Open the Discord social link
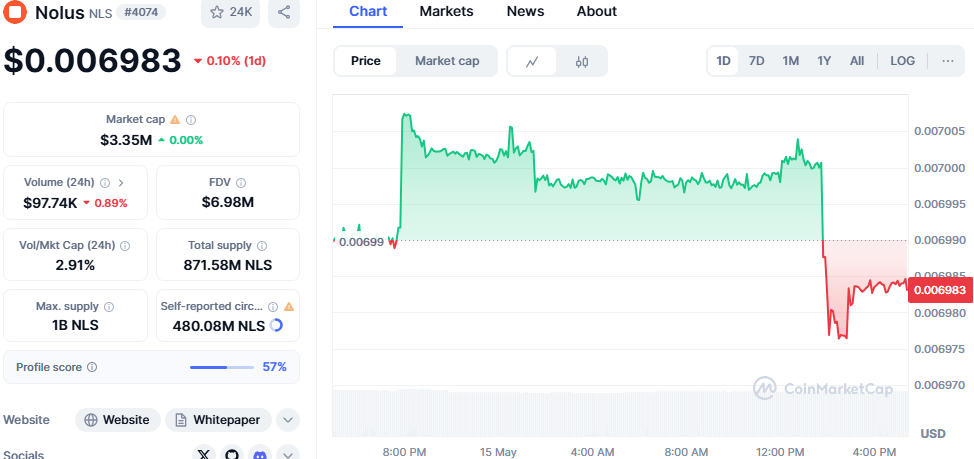Image resolution: width=974 pixels, height=459 pixels. pos(260,455)
